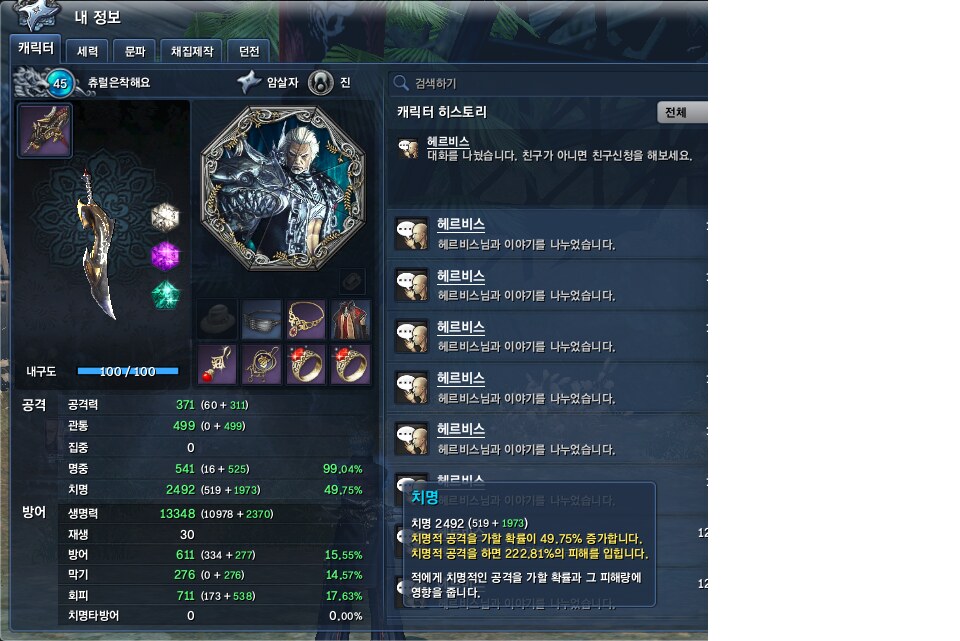The width and height of the screenshot is (960, 641).
Task: Select the purple hexagon gem
Action: click(x=165, y=256)
